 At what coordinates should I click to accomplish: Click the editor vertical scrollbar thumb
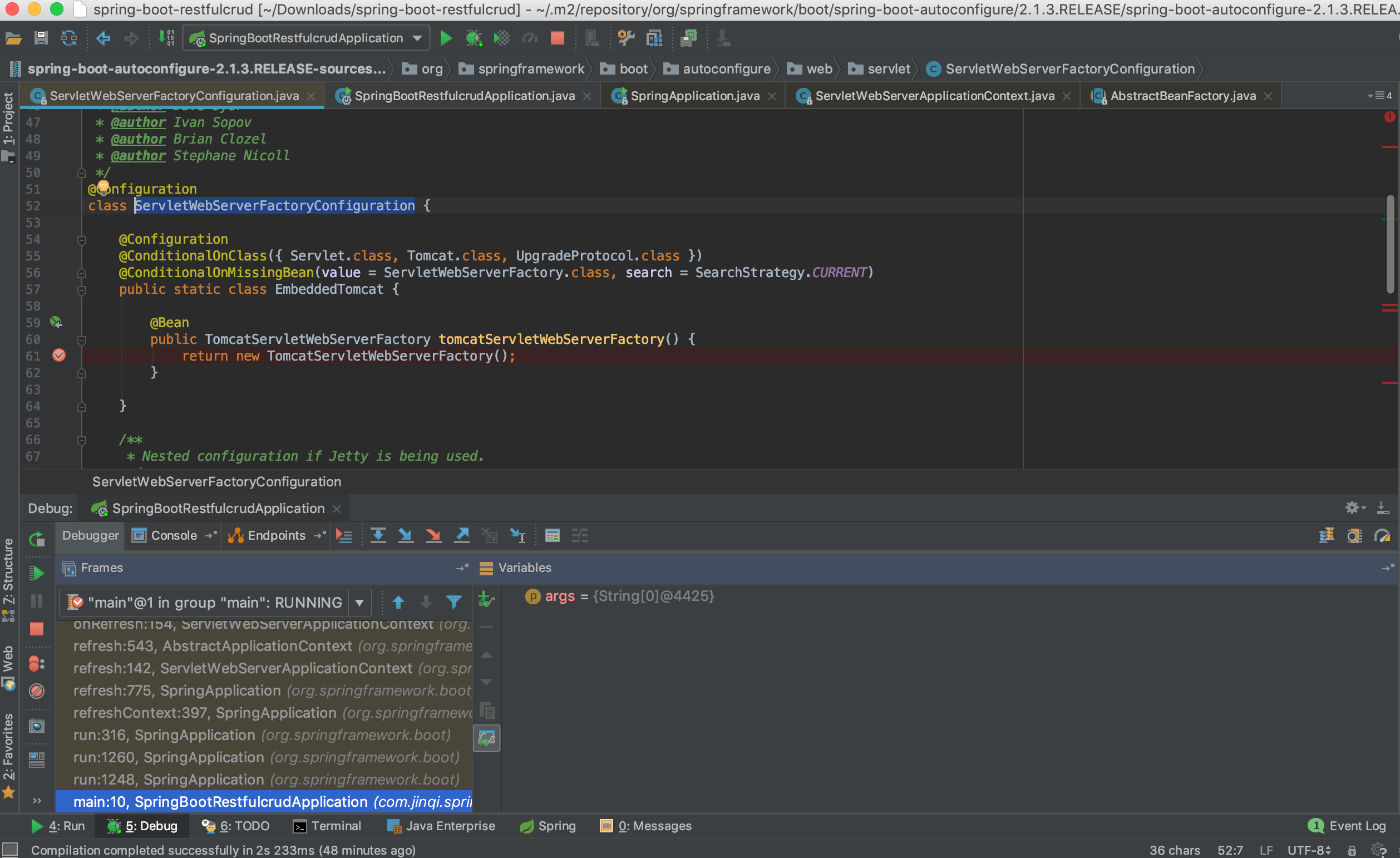click(x=1389, y=244)
